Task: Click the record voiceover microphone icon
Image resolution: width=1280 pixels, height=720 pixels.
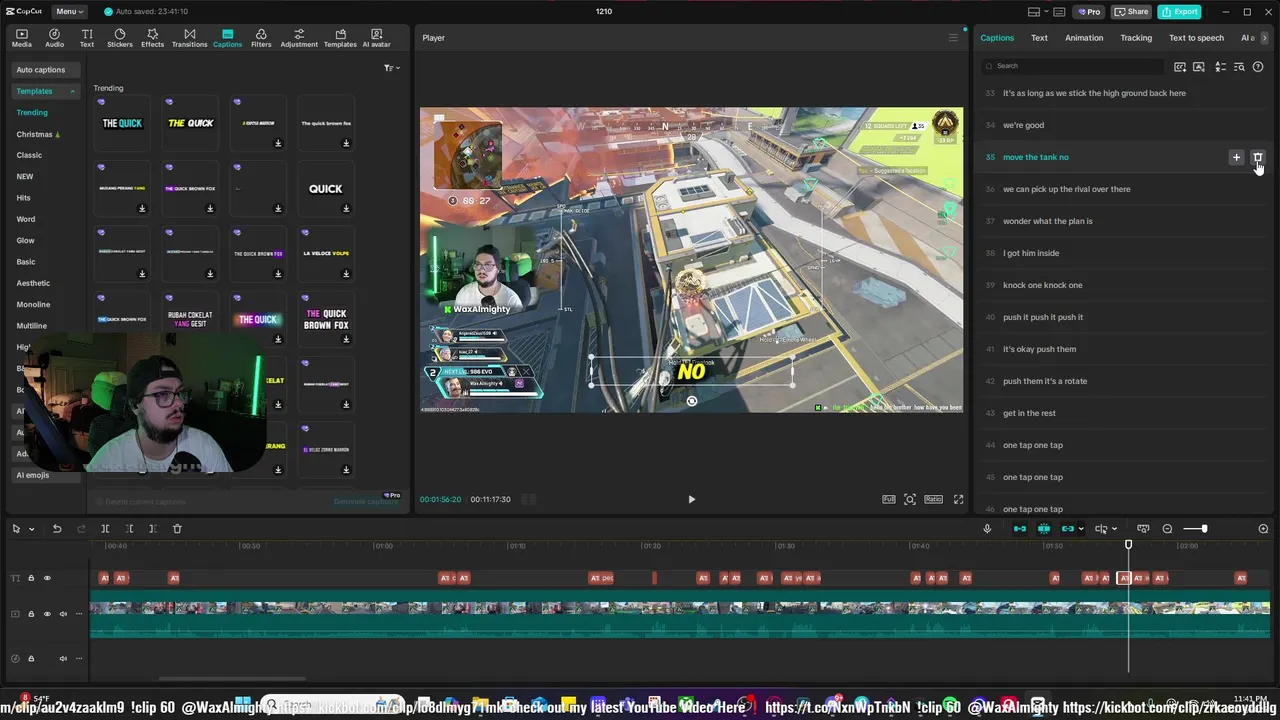Action: (x=987, y=529)
